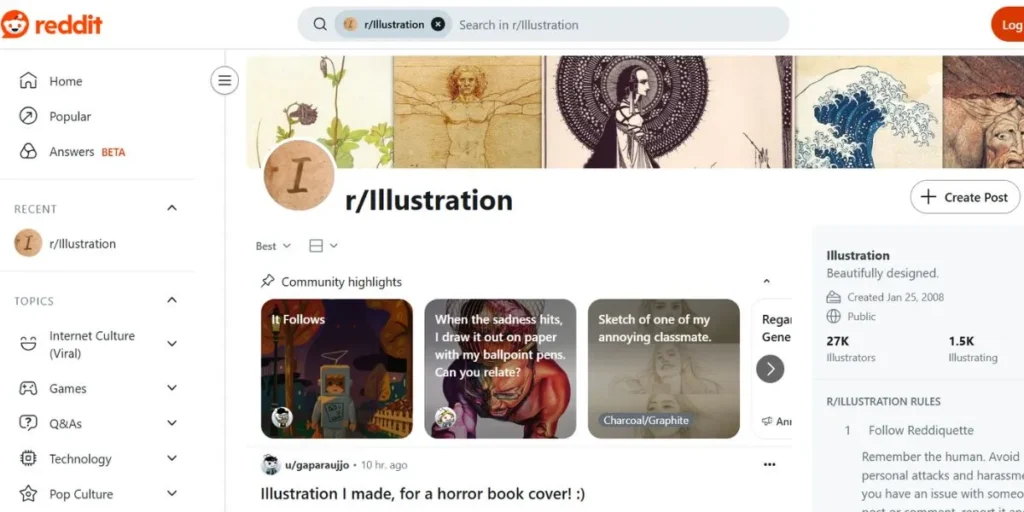Viewport: 1024px width, 512px height.
Task: Collapse the RECENT section
Action: click(172, 208)
